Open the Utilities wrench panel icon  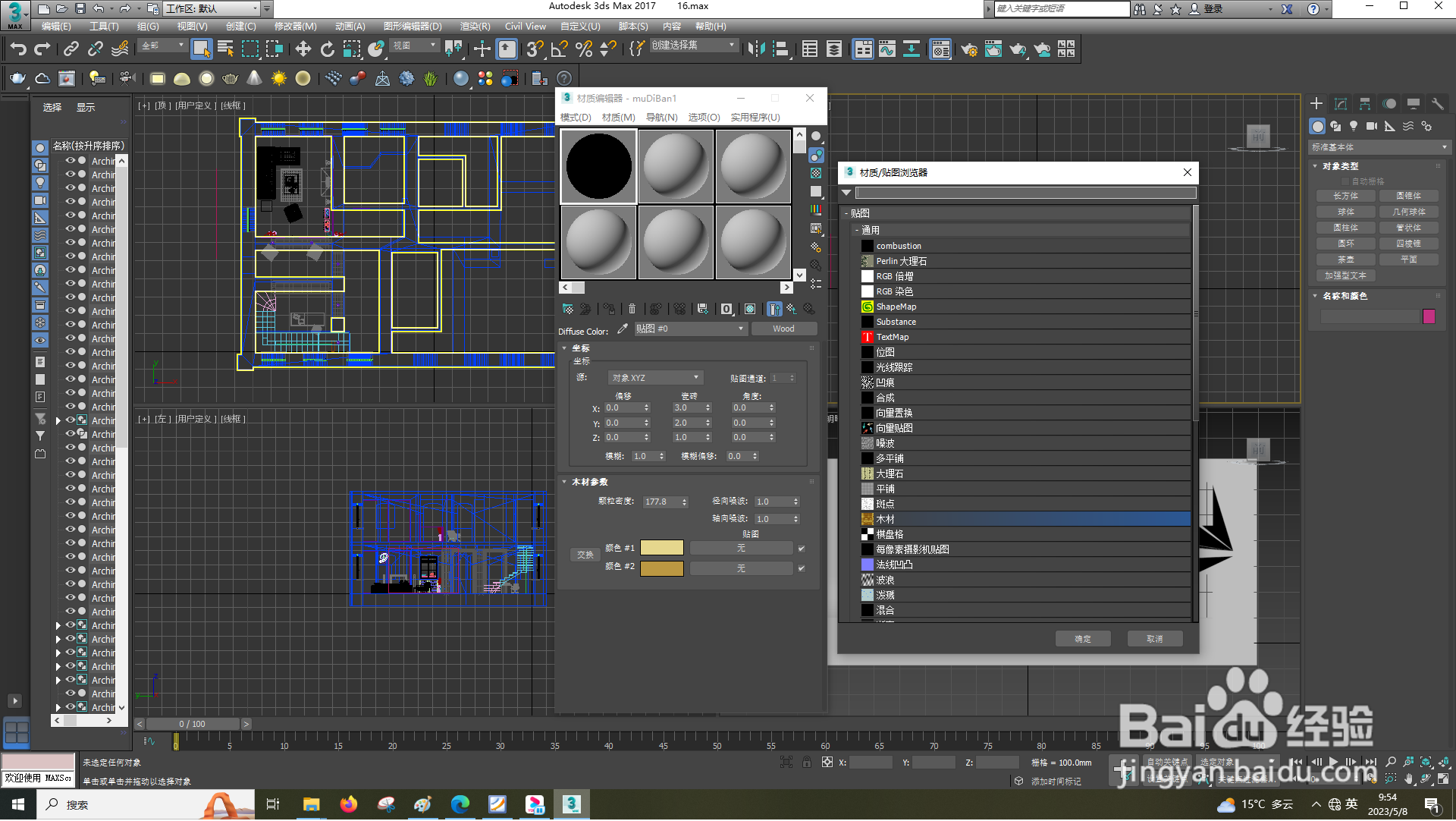(x=1438, y=104)
